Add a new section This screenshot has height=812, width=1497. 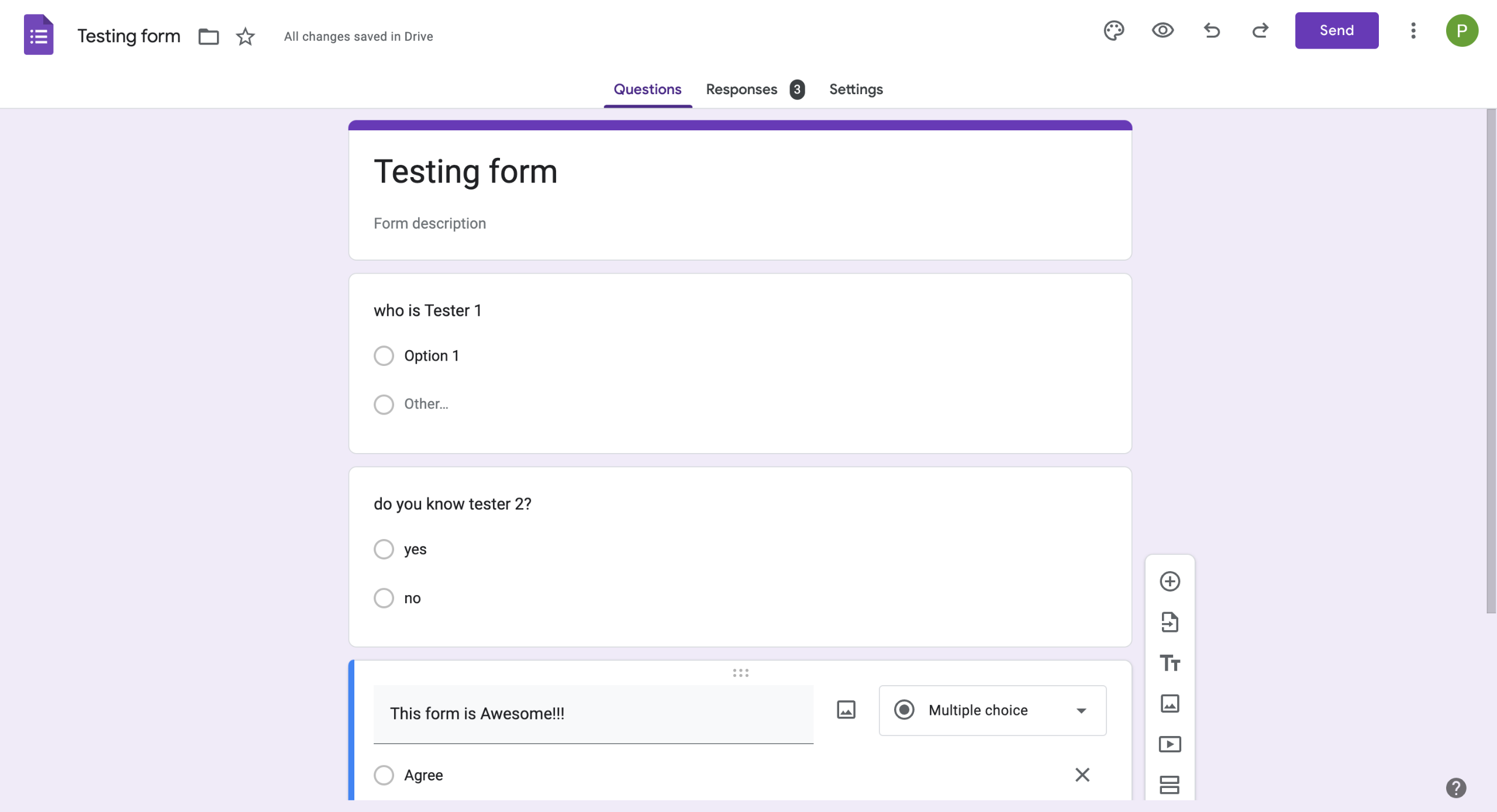1170,785
